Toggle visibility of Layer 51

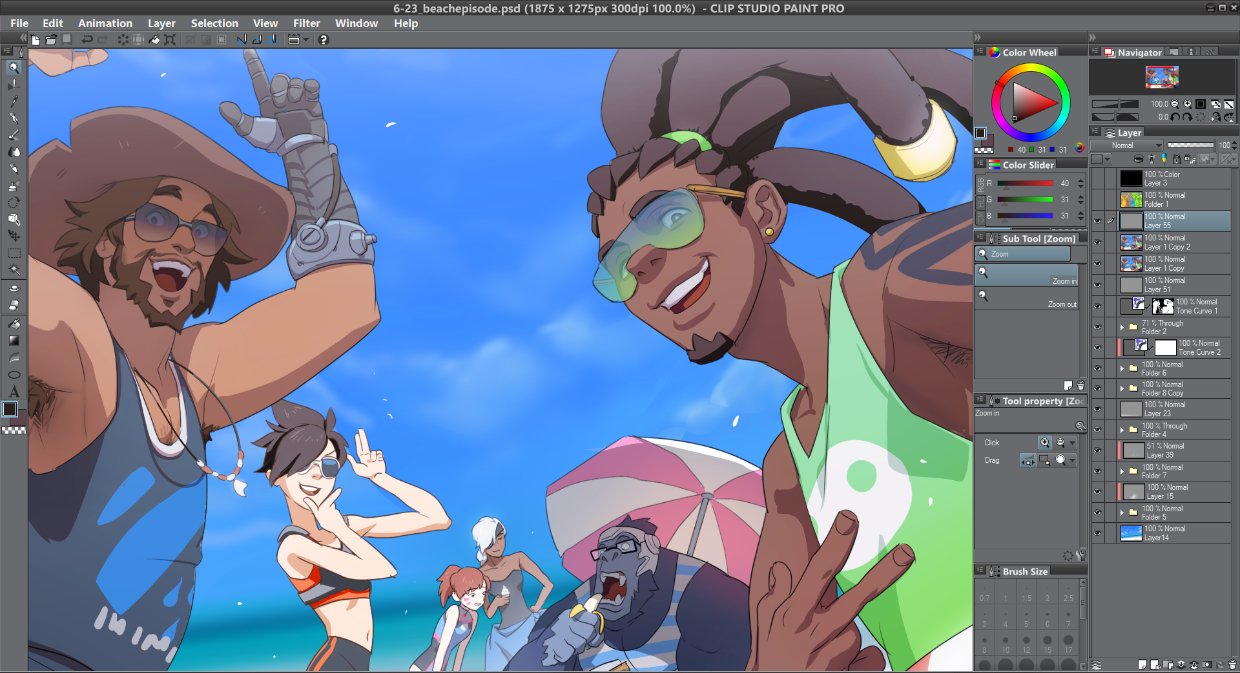tap(1097, 283)
